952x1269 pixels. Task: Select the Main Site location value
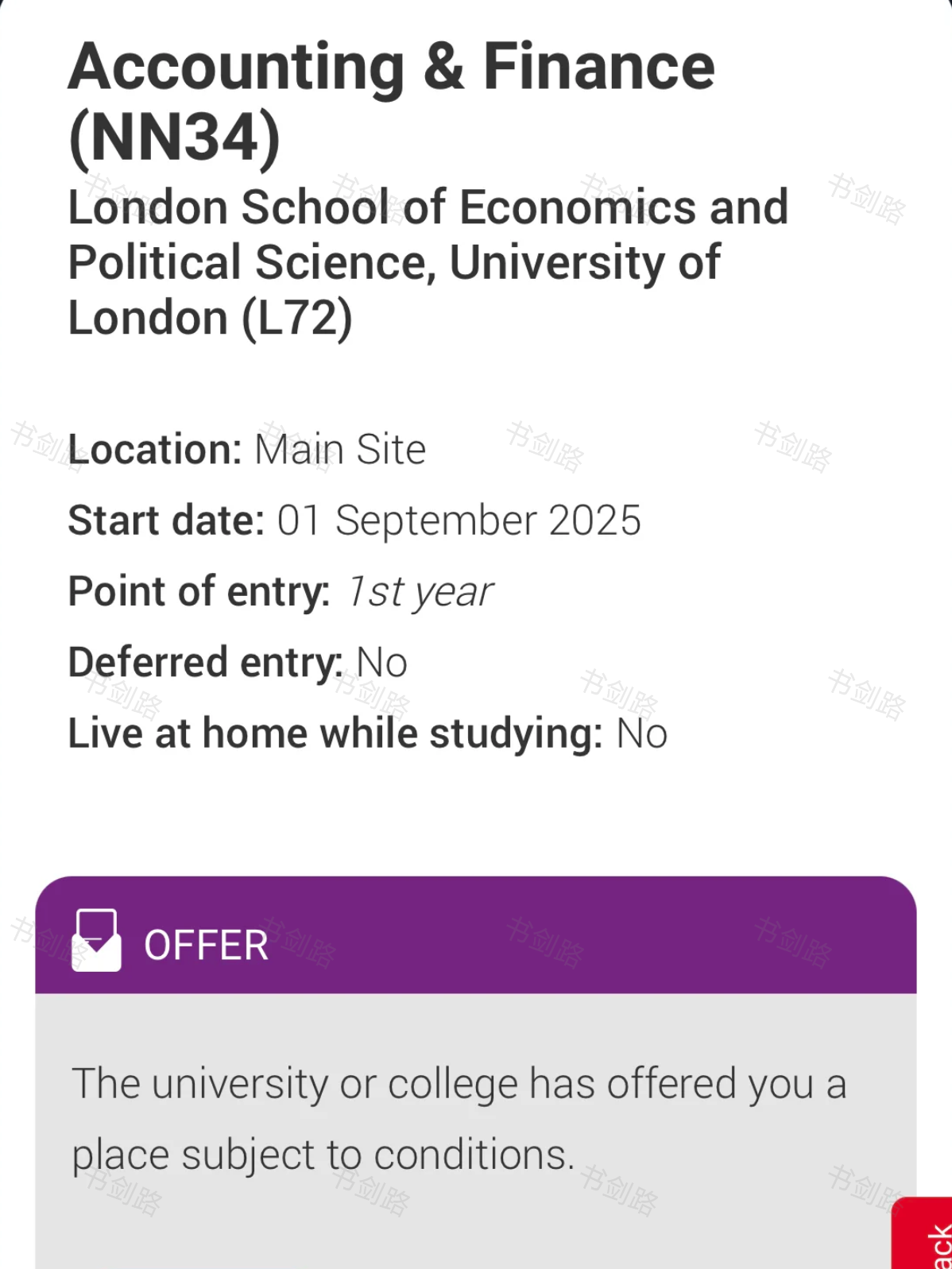click(340, 450)
